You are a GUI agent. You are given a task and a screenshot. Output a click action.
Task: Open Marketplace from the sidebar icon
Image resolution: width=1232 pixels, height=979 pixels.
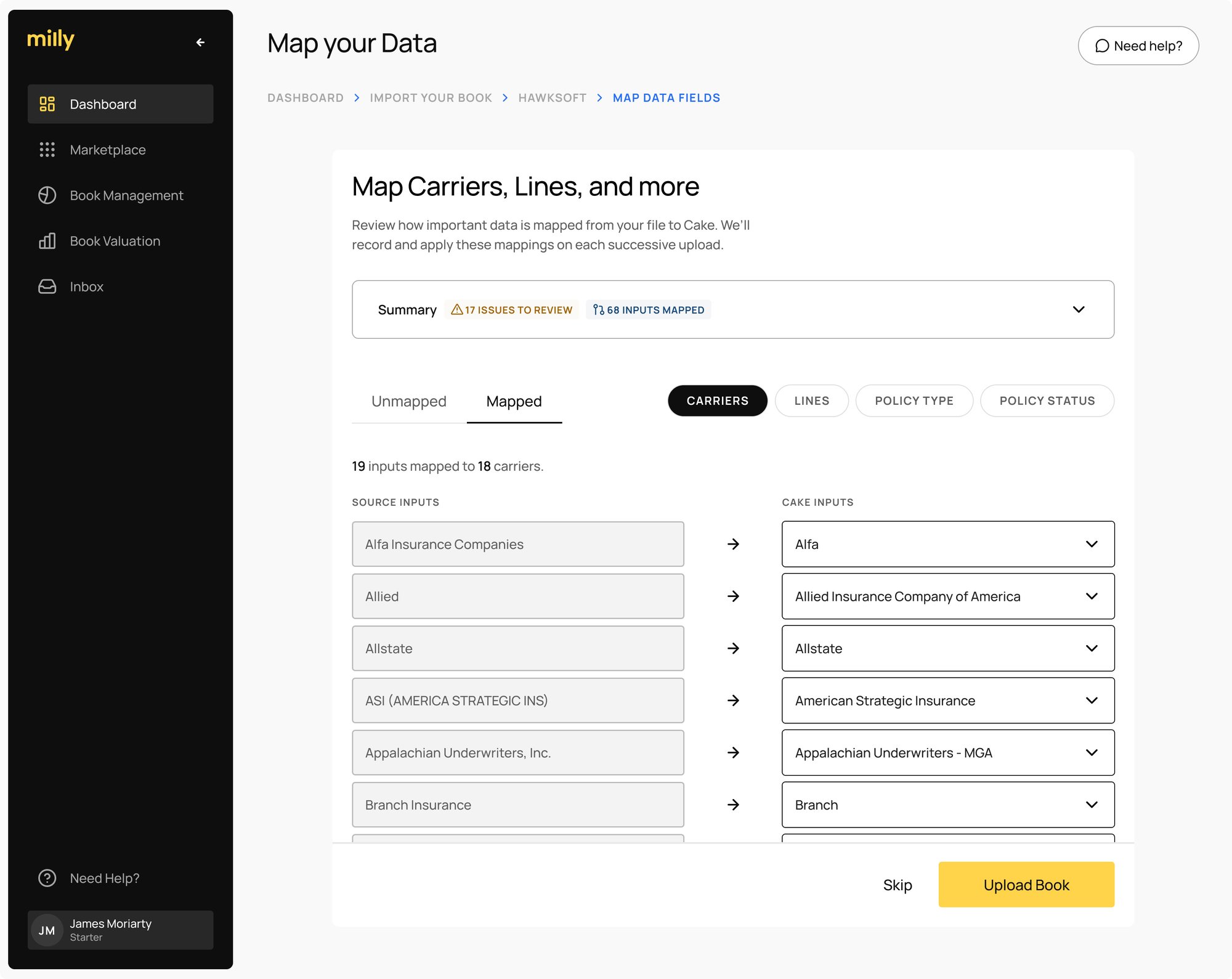click(x=47, y=150)
